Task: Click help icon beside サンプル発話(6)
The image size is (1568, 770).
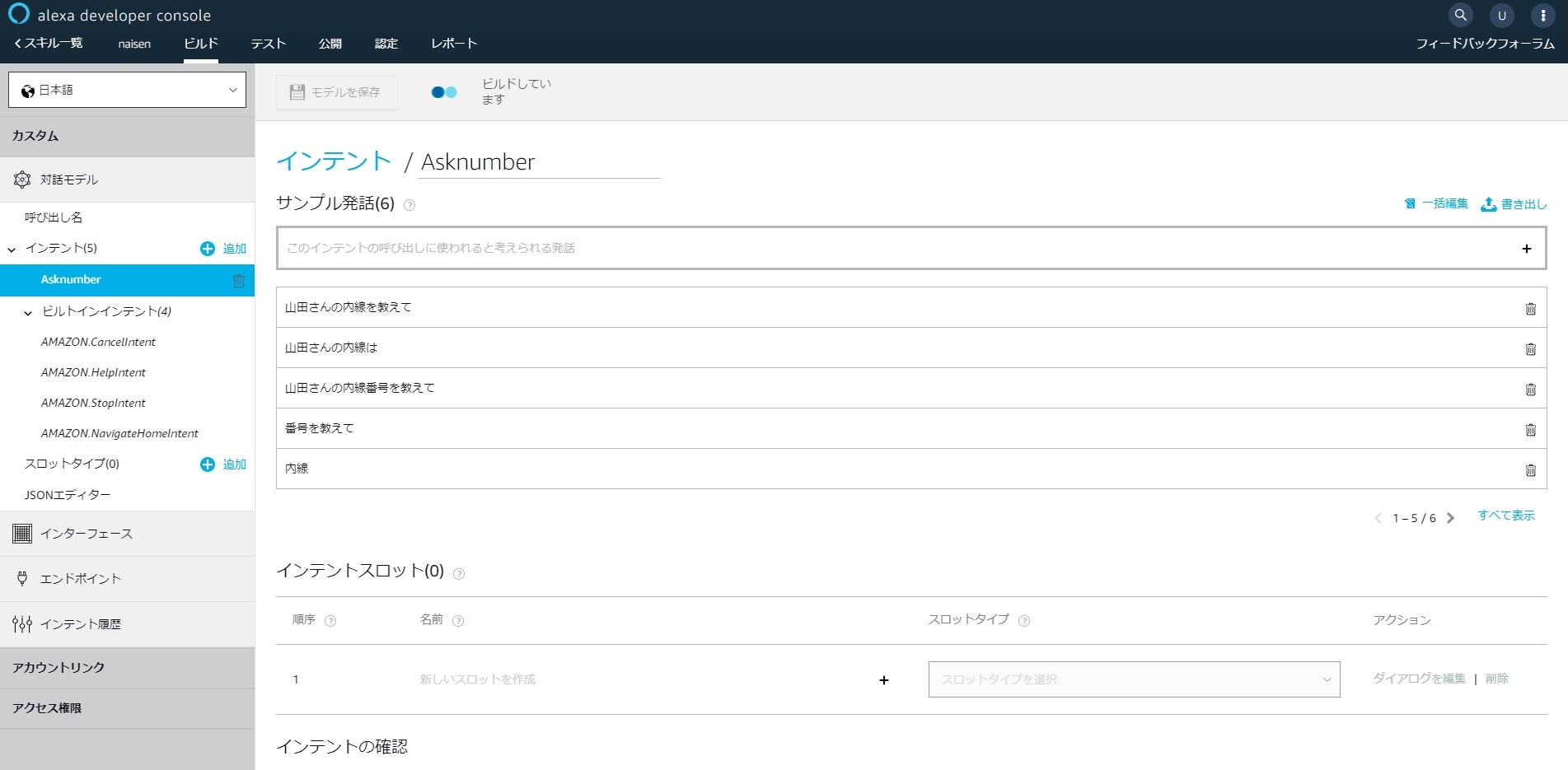Action: pos(410,205)
